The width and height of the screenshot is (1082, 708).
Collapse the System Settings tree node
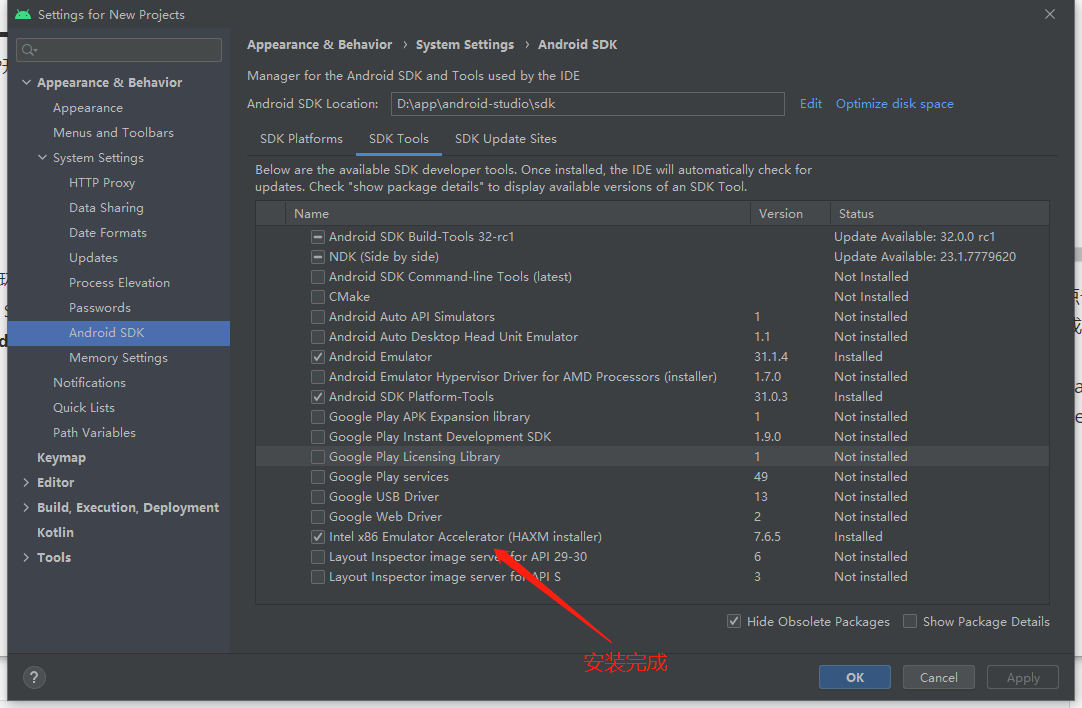(x=42, y=158)
